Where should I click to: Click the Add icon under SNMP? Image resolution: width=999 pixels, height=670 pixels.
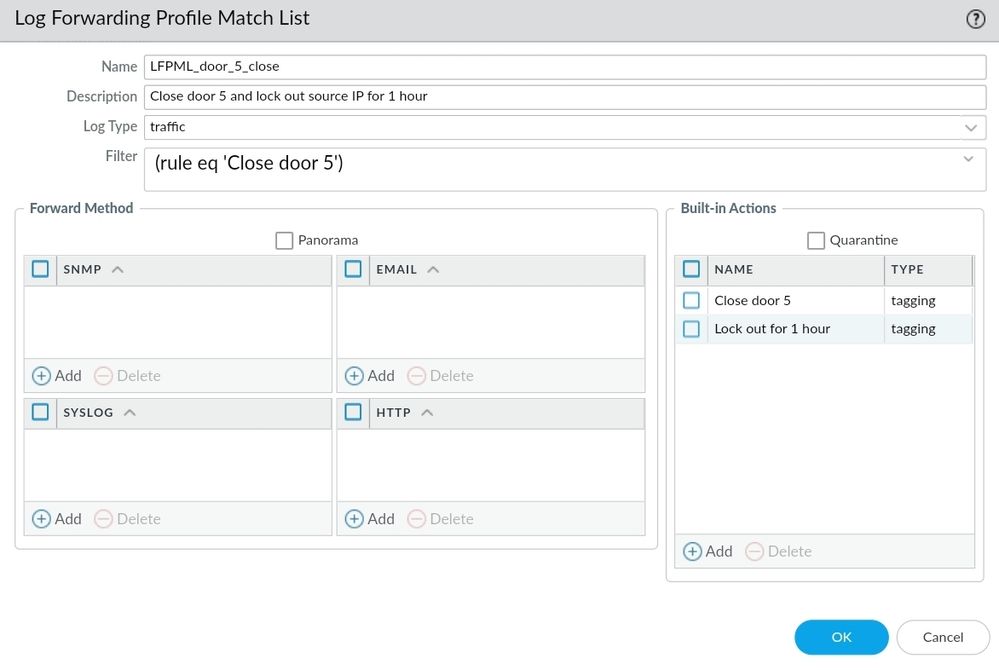click(42, 376)
